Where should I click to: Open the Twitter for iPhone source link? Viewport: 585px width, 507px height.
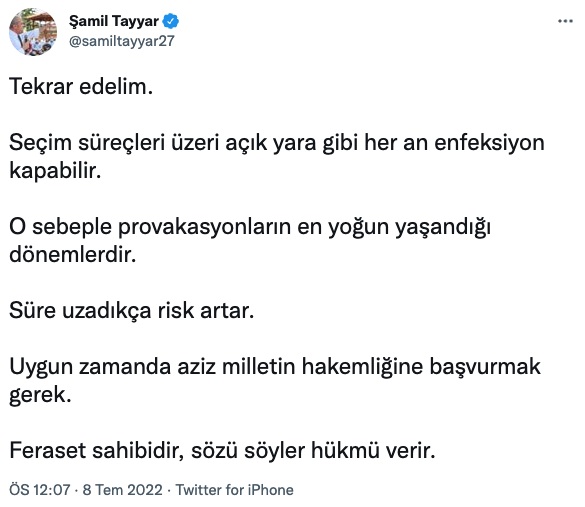(234, 490)
